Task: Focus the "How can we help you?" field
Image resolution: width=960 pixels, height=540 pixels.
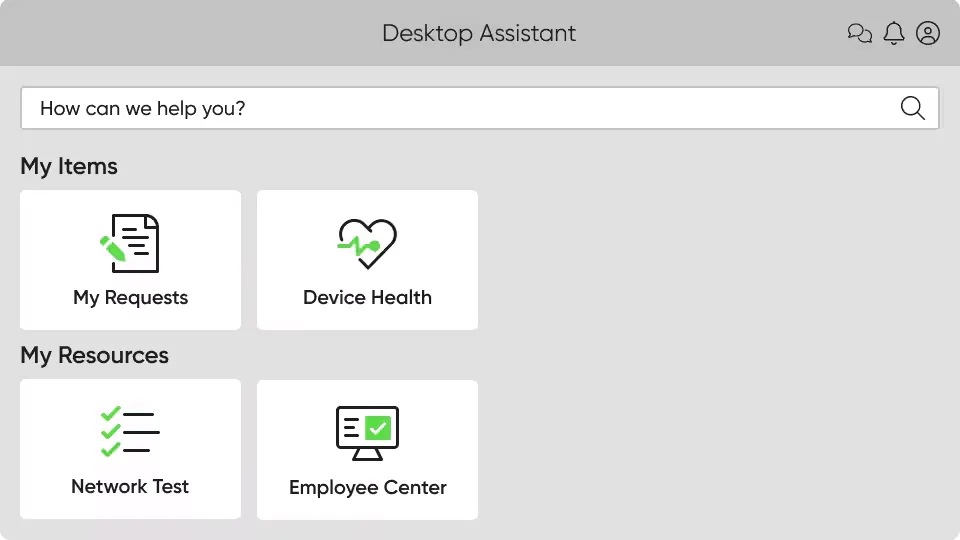Action: (x=460, y=108)
